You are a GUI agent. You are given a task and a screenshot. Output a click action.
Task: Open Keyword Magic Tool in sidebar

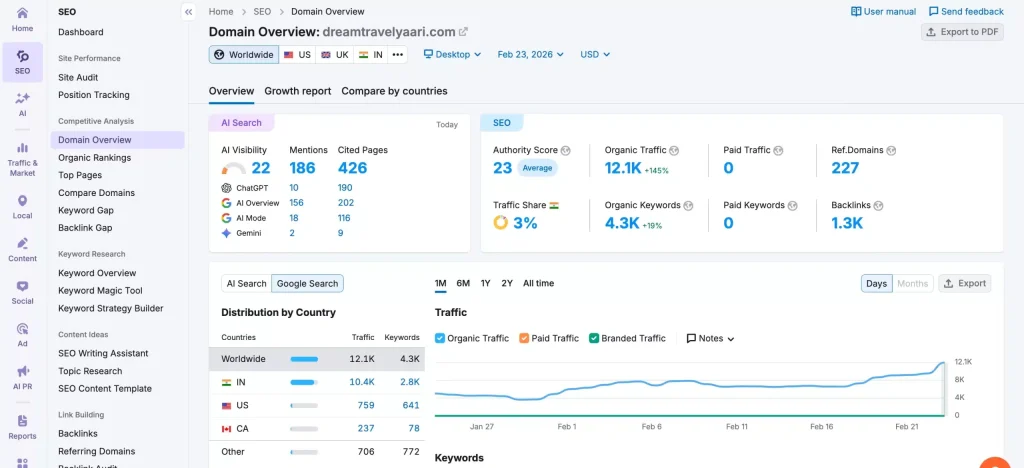pos(100,290)
